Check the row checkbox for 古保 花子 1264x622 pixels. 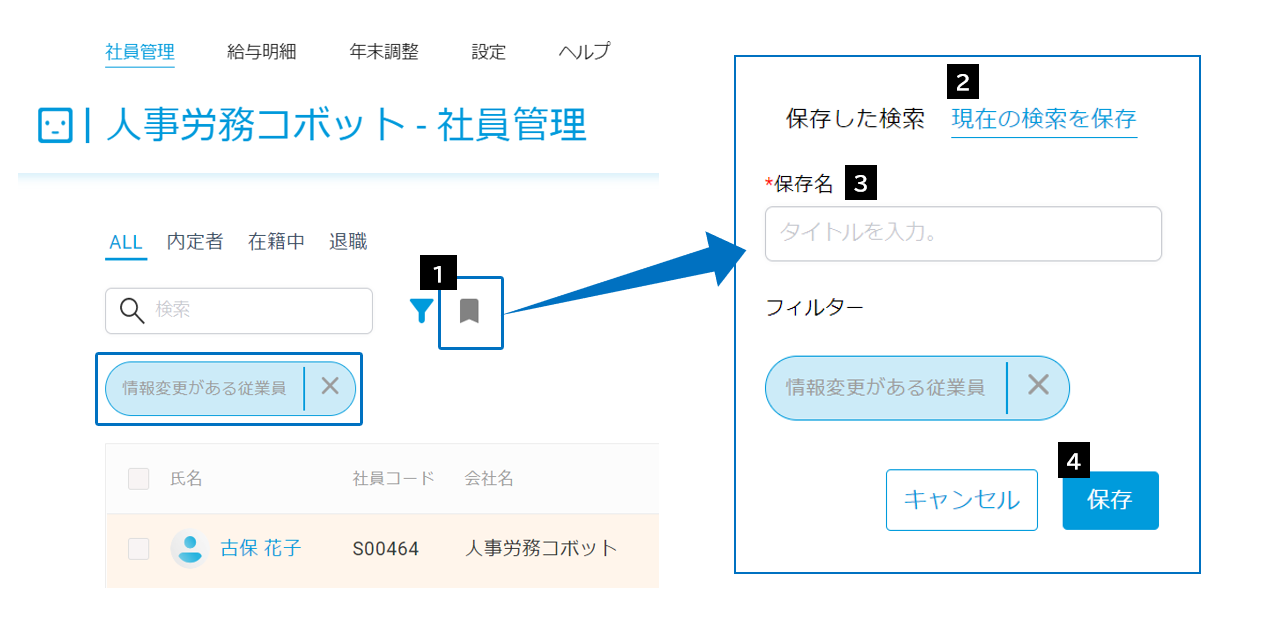coord(138,548)
